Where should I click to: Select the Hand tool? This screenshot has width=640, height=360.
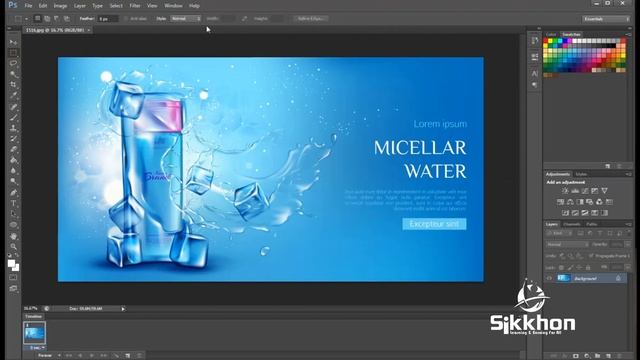(13, 236)
